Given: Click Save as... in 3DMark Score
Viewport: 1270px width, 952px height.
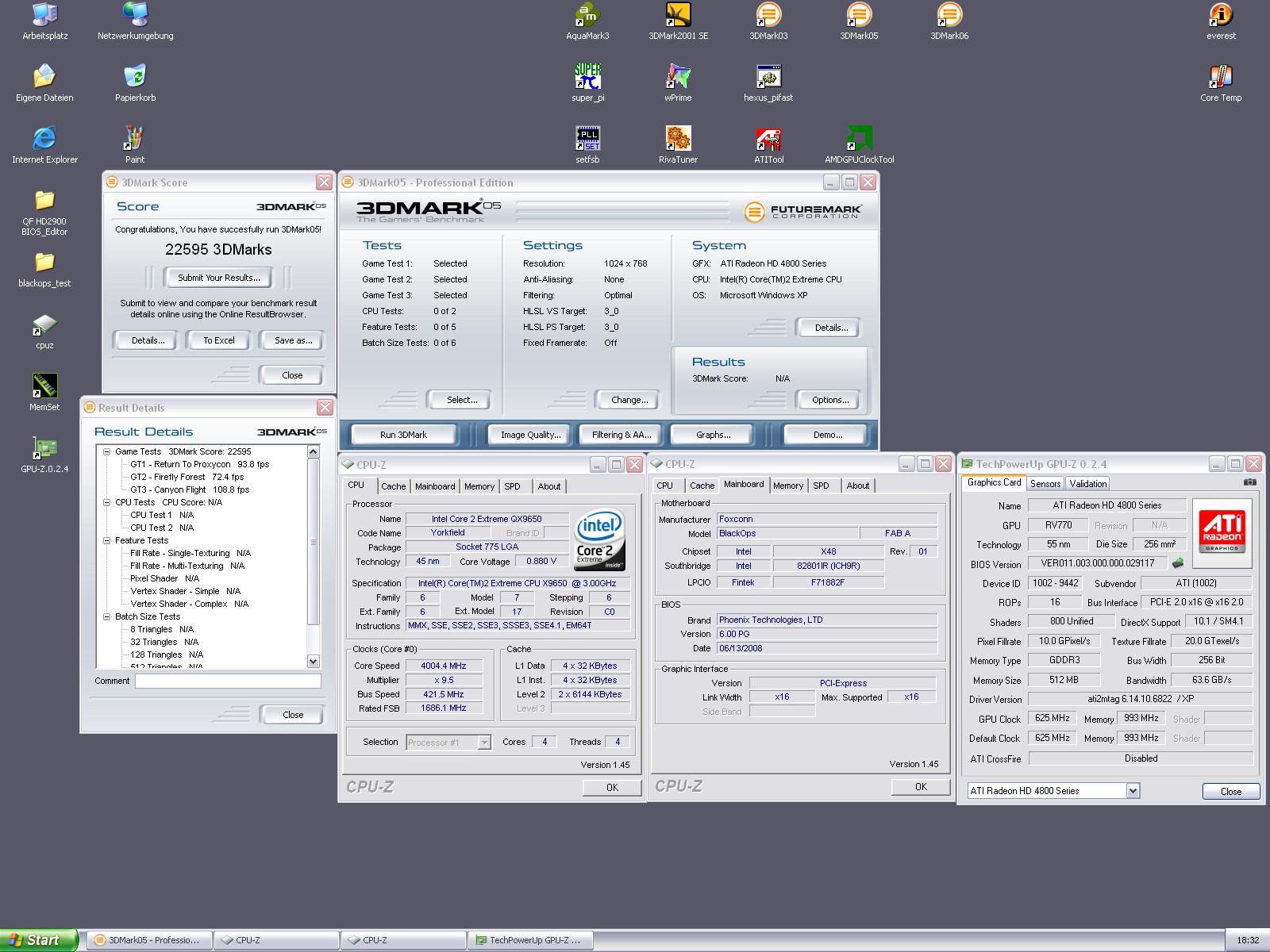Looking at the screenshot, I should [x=293, y=340].
